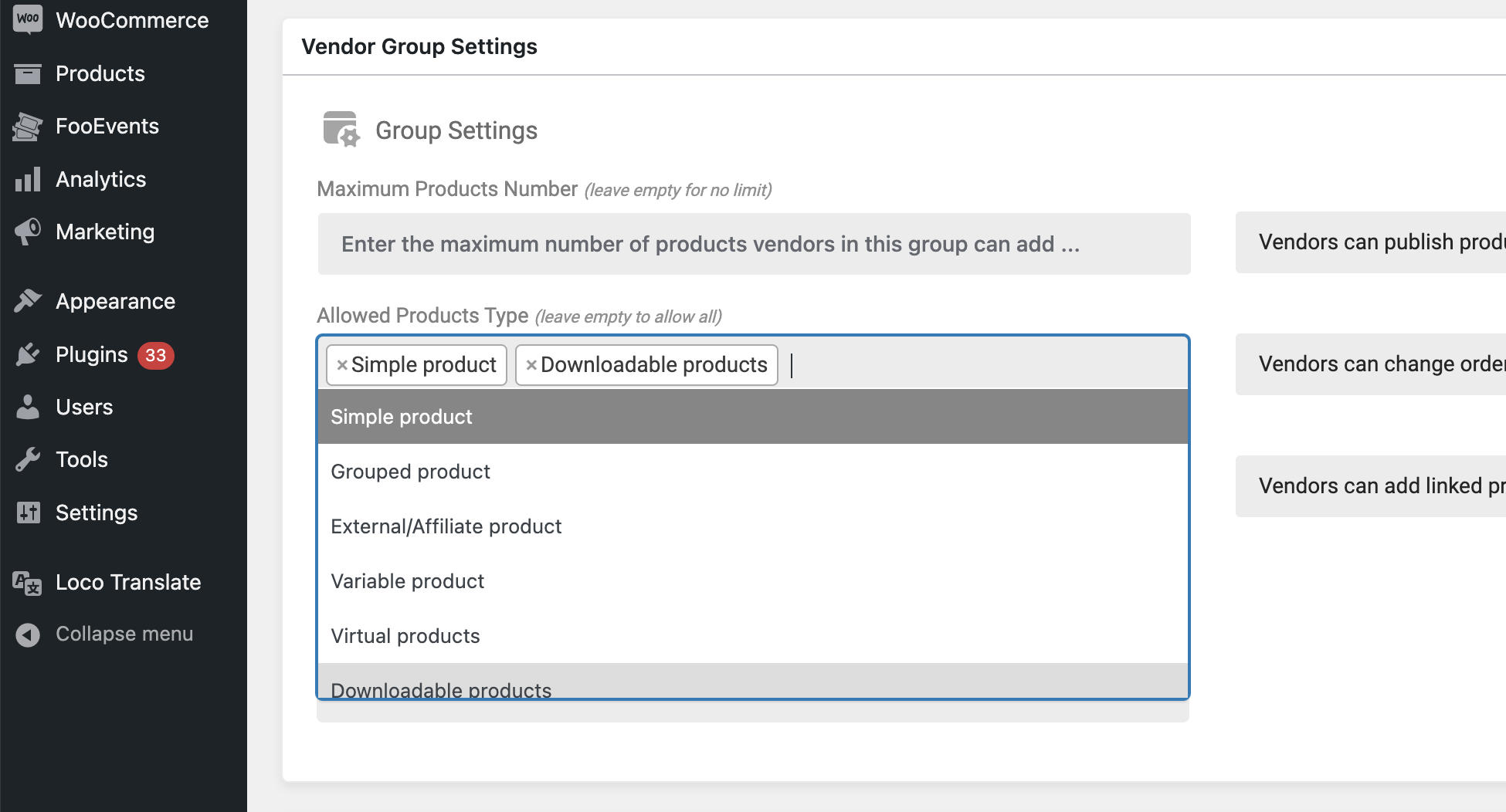Select Simple product in dropdown list
This screenshot has width=1506, height=812.
753,417
